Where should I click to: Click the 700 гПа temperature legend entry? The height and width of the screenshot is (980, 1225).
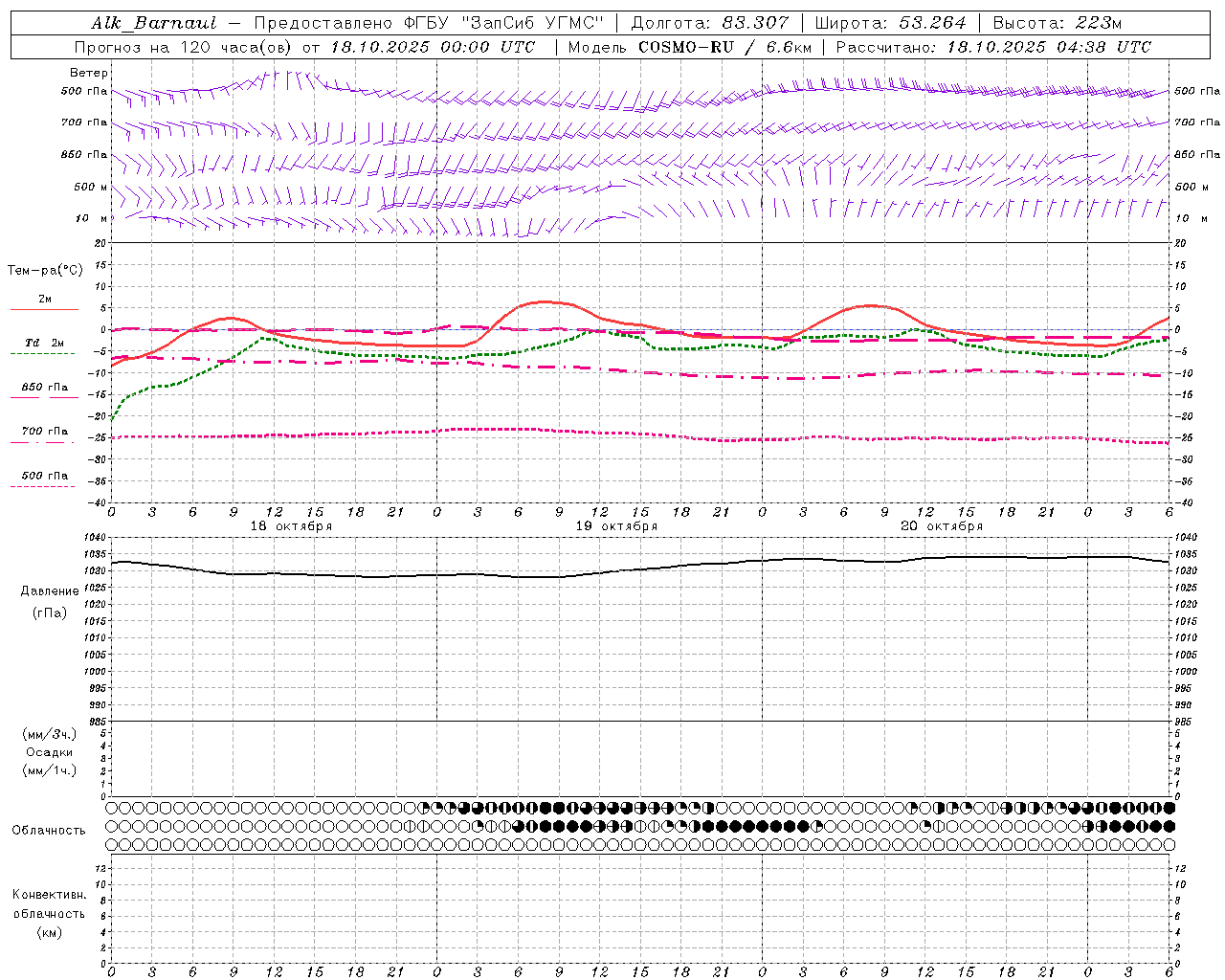click(x=45, y=432)
